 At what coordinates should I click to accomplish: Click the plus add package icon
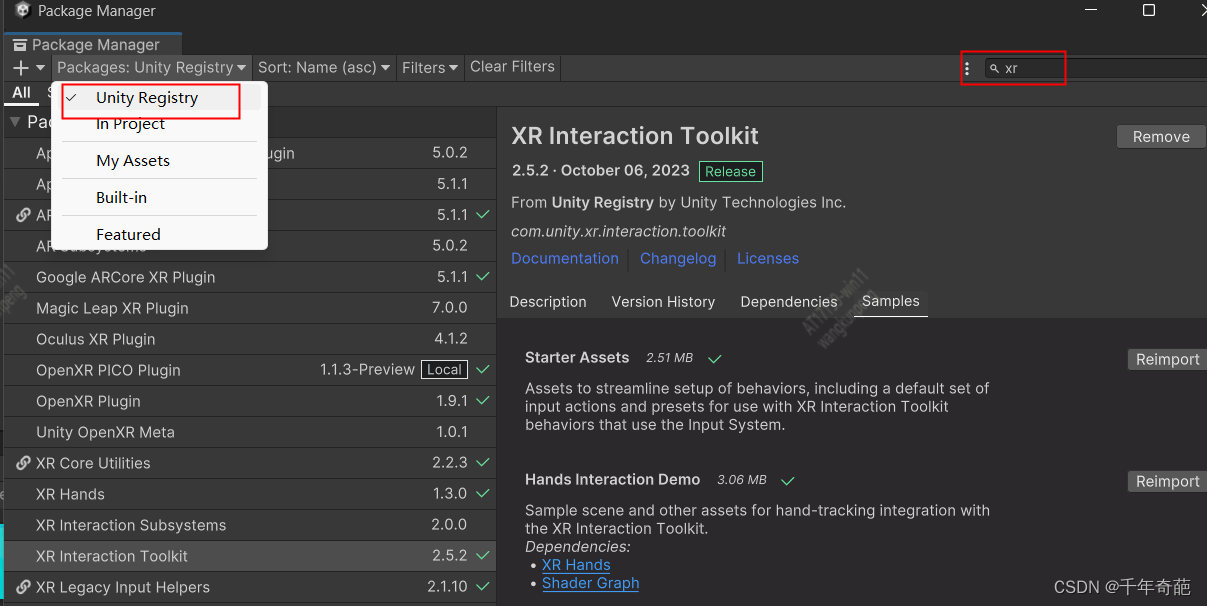coord(21,68)
